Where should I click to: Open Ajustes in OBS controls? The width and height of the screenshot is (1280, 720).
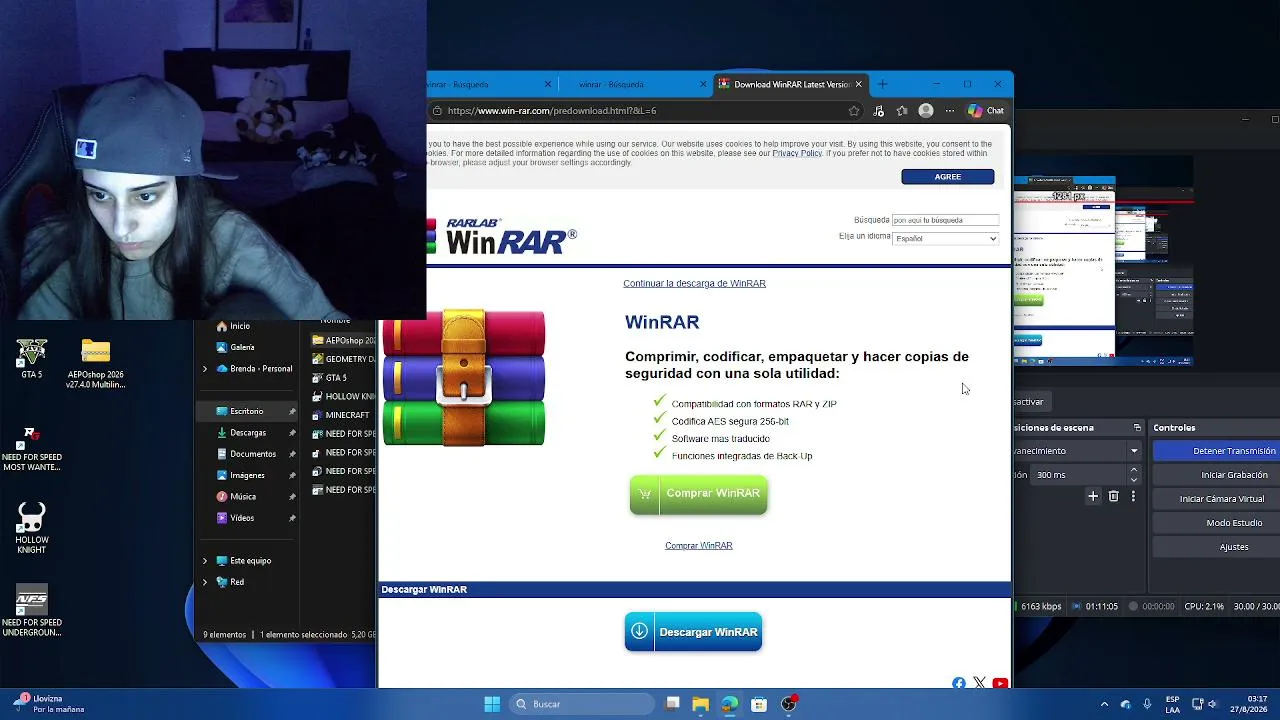1215,547
